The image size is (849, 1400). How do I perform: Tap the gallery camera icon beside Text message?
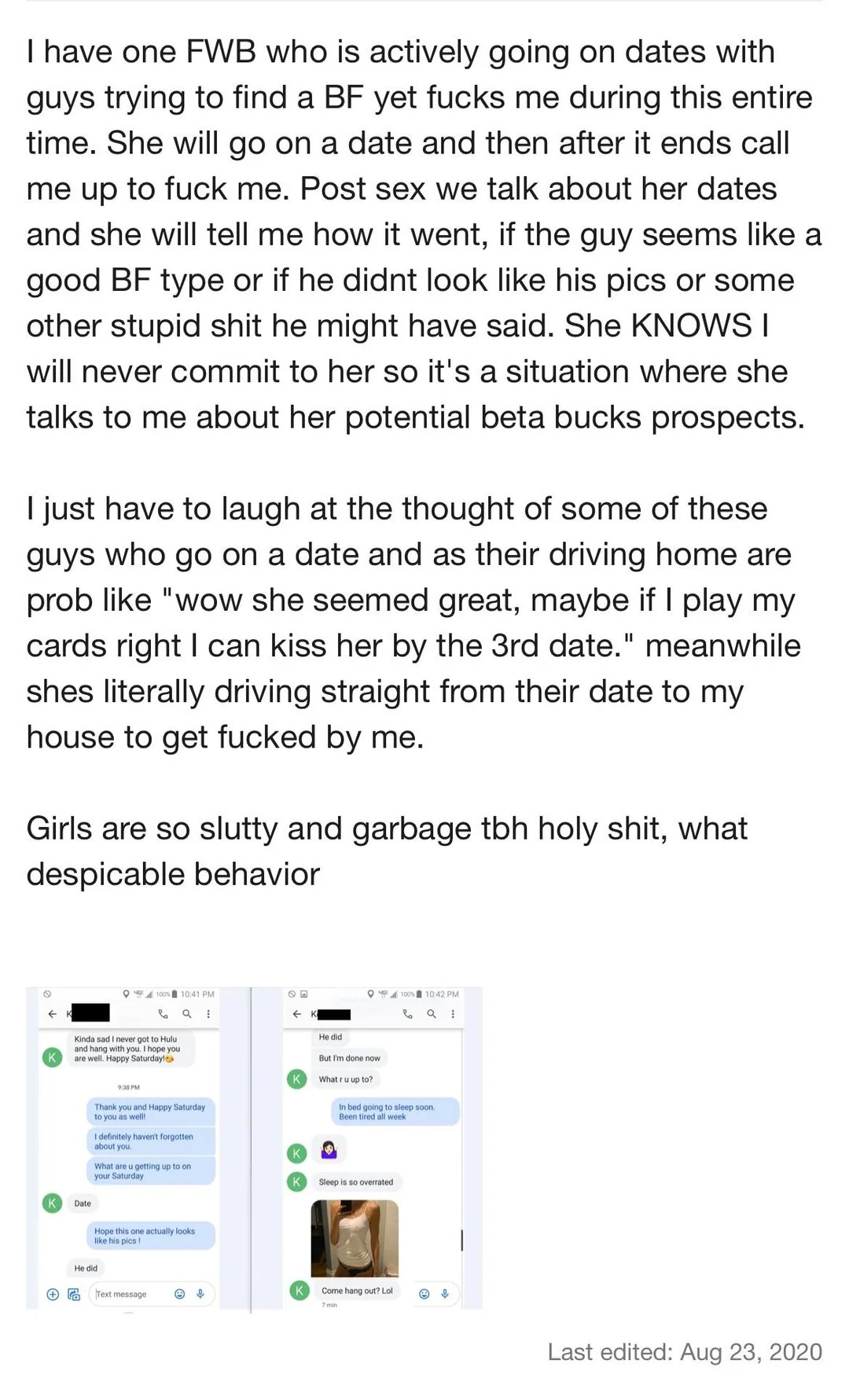pos(74,1294)
